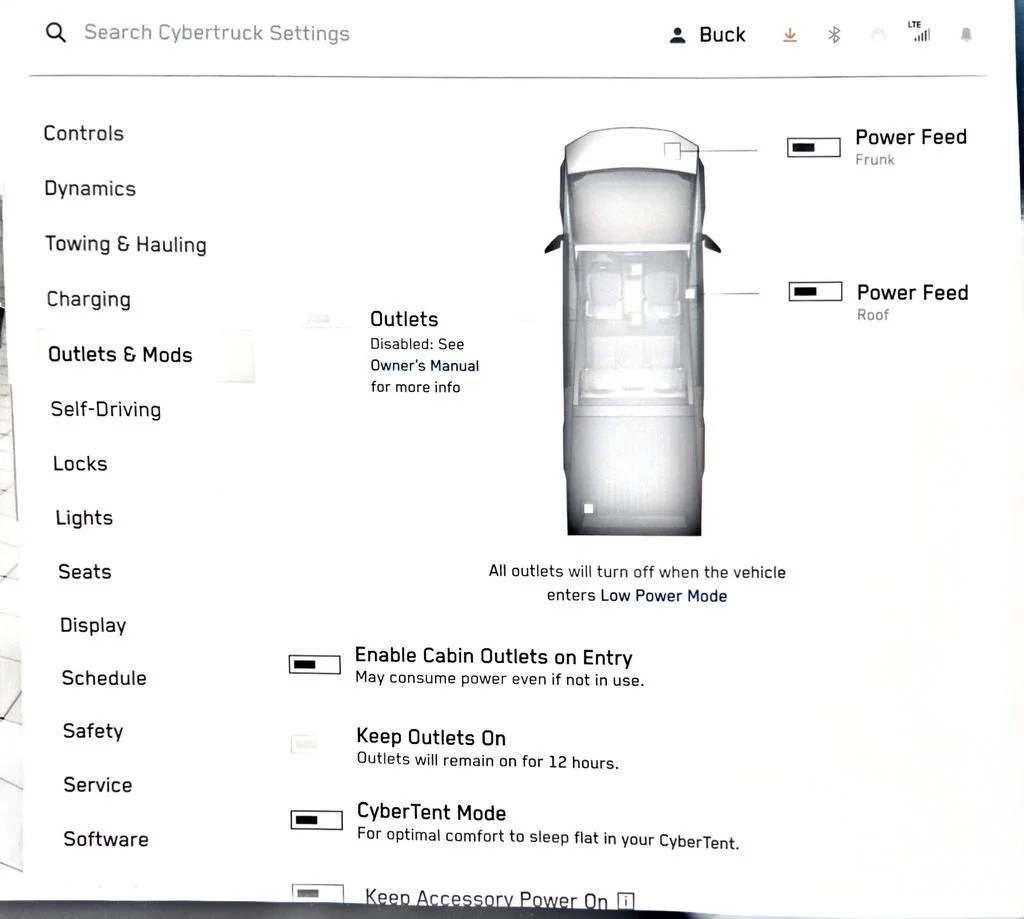Click the Keep Accessory Power info icon
The width and height of the screenshot is (1024, 919).
[626, 901]
